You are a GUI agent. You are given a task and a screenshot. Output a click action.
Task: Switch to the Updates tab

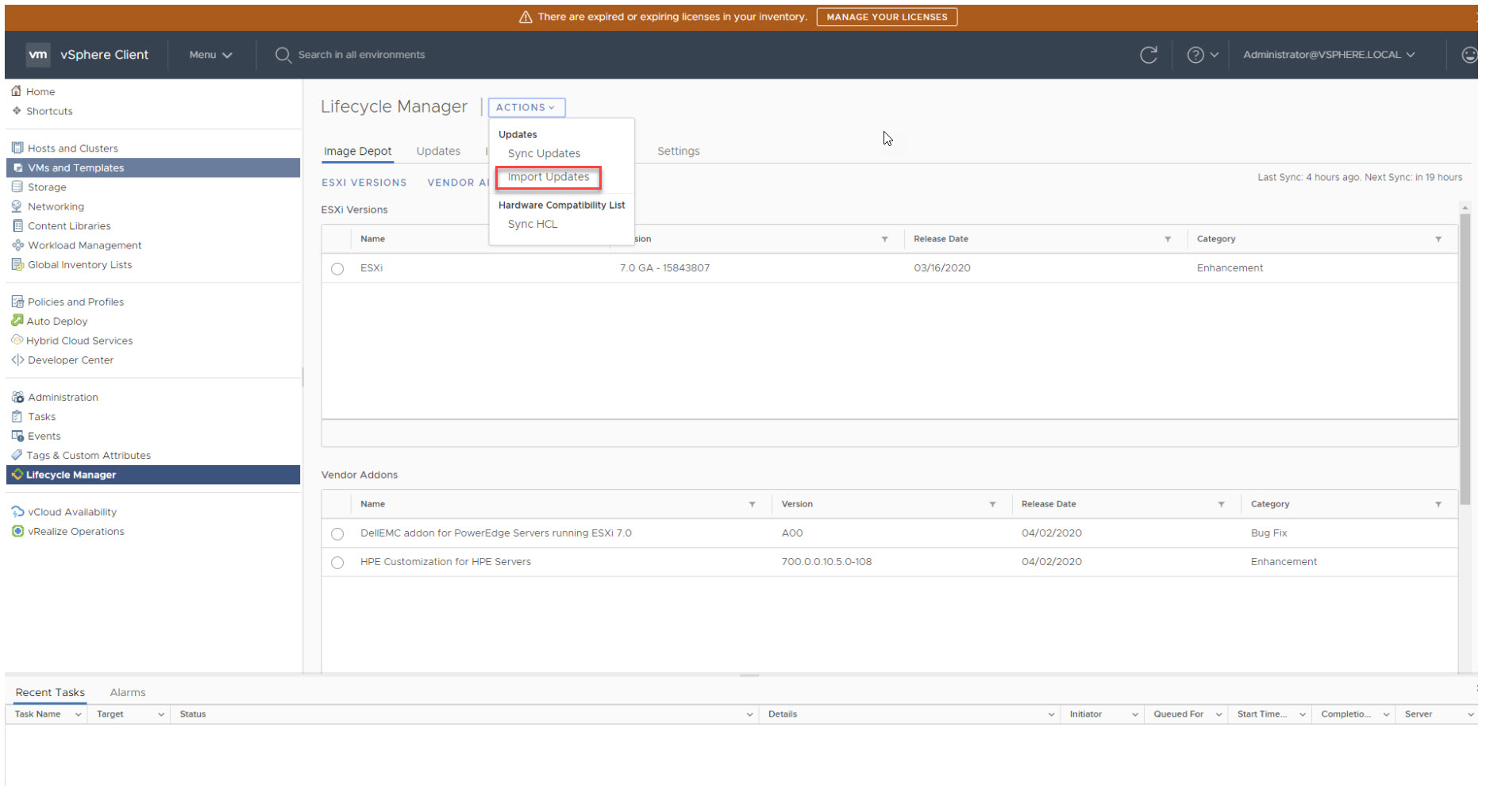438,152
